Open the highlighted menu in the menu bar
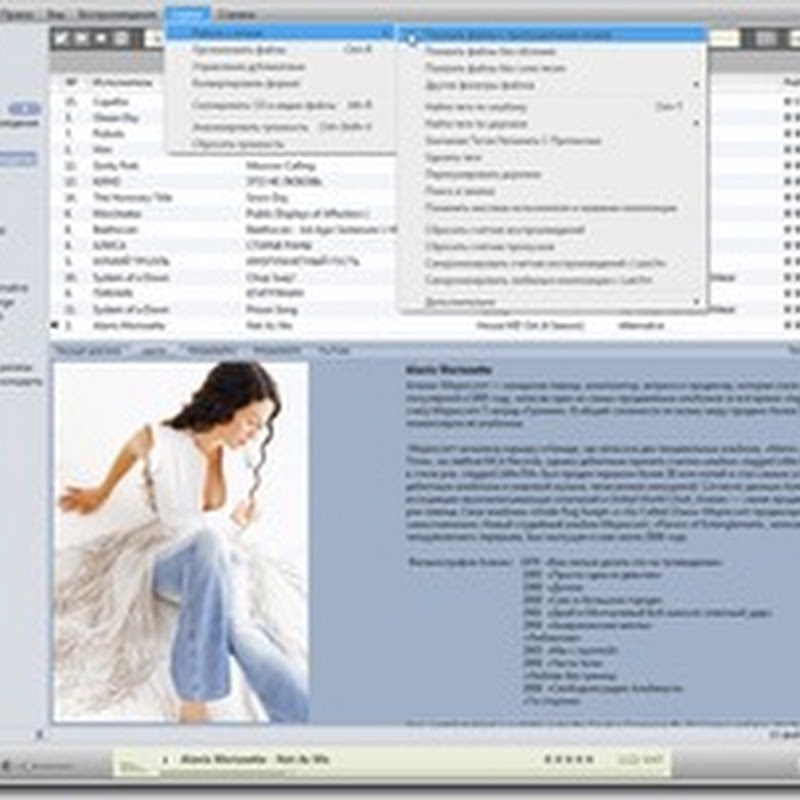 pos(187,14)
